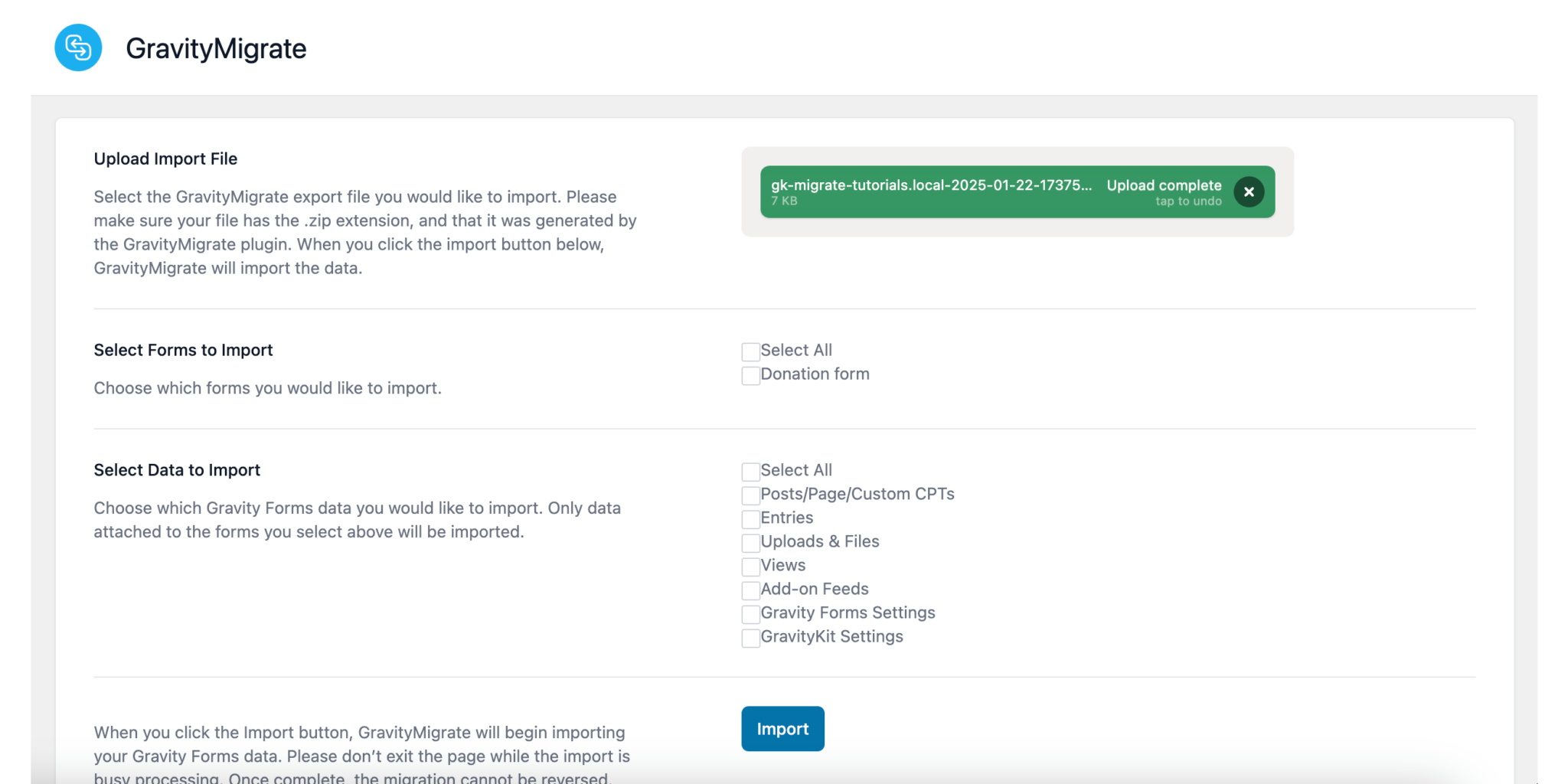Enable Uploads & Files checkbox
This screenshot has width=1568, height=784.
[750, 543]
